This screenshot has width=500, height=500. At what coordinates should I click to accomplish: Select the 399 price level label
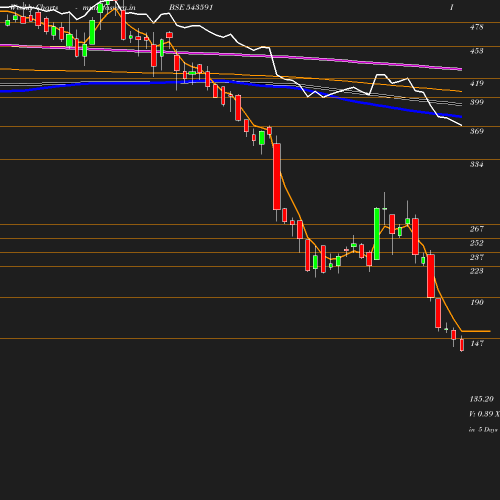click(x=476, y=102)
